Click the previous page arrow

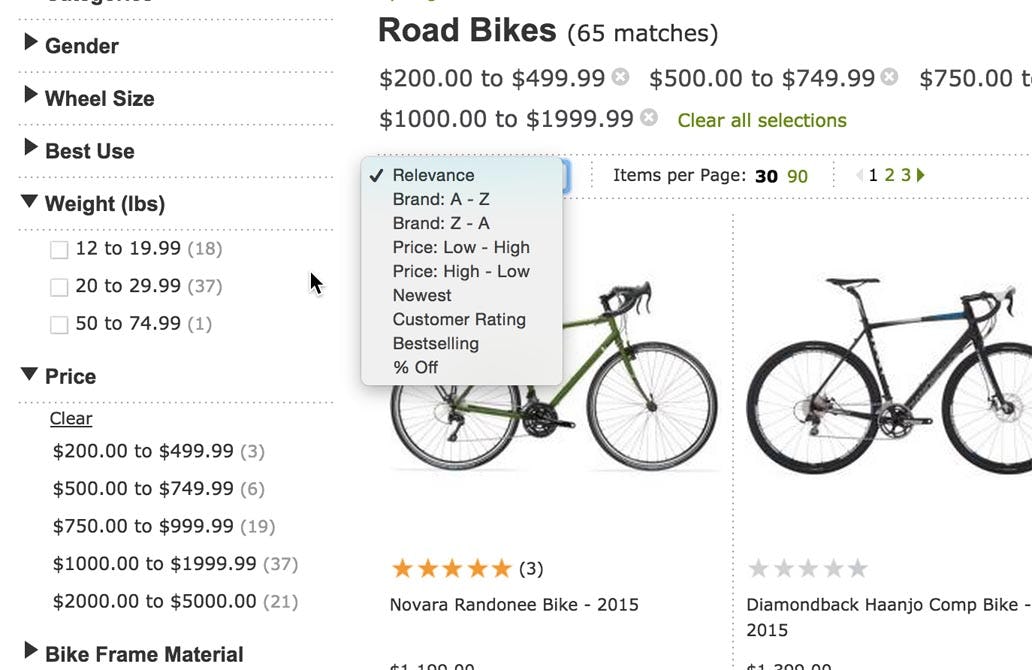(x=859, y=175)
